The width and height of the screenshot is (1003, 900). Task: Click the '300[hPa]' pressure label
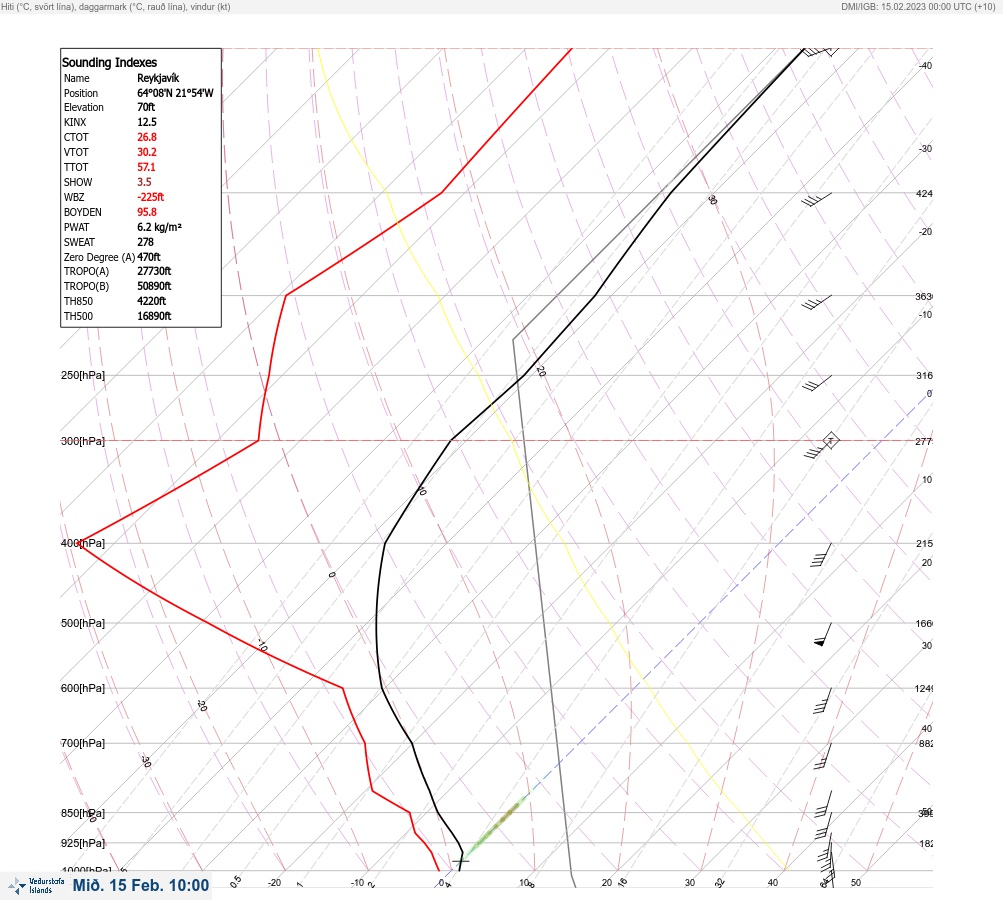[x=83, y=441]
